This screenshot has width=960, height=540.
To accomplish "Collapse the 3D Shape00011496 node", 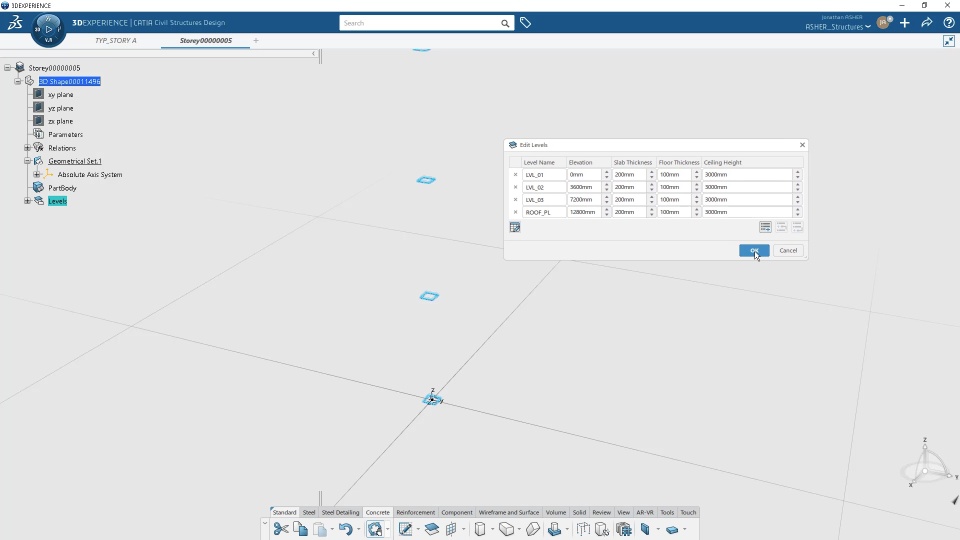I will click(18, 81).
